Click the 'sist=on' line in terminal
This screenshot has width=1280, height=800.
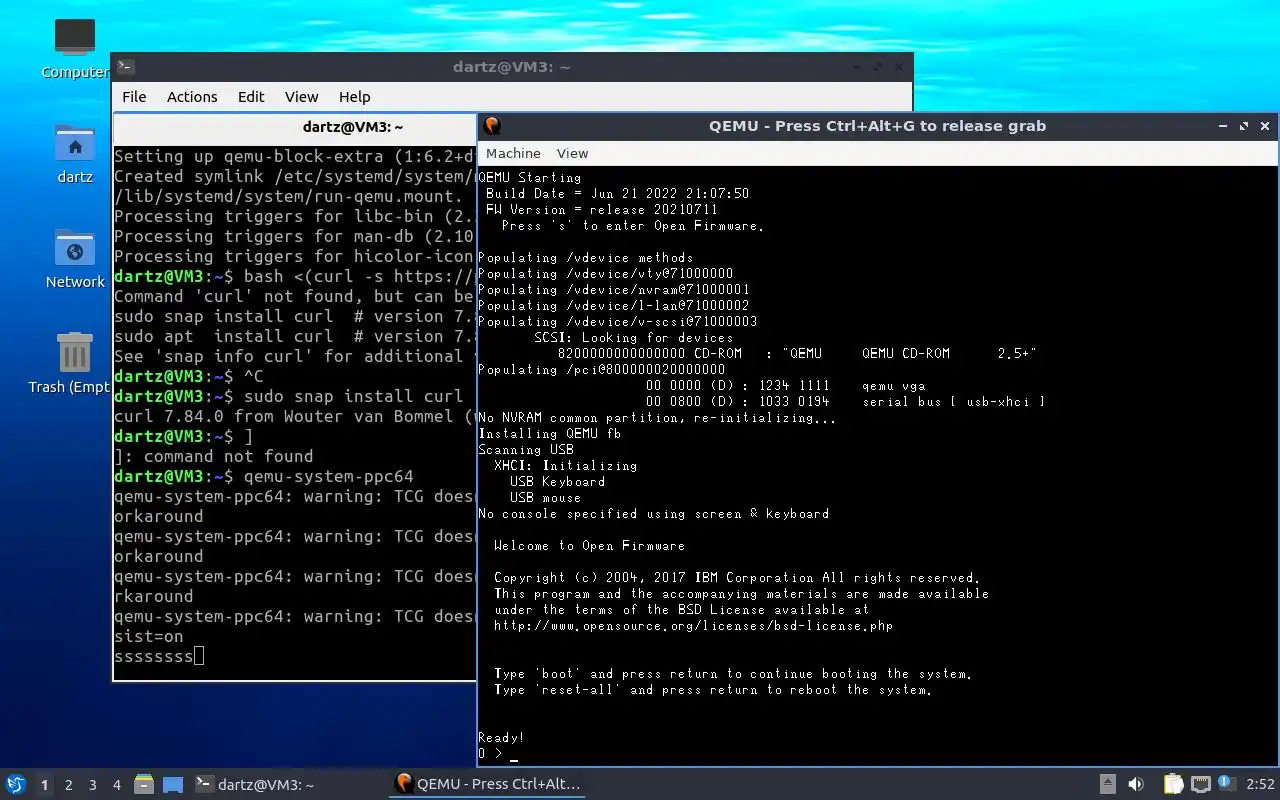[149, 636]
